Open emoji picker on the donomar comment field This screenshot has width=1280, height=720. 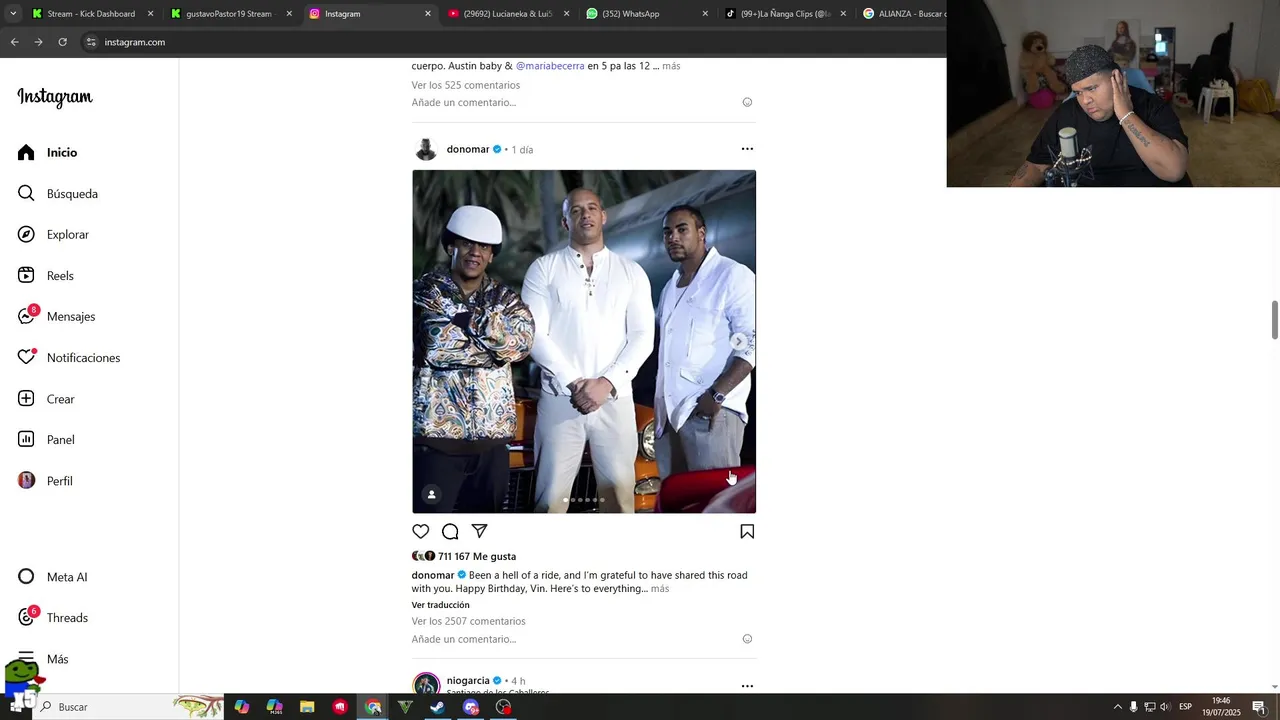point(747,639)
